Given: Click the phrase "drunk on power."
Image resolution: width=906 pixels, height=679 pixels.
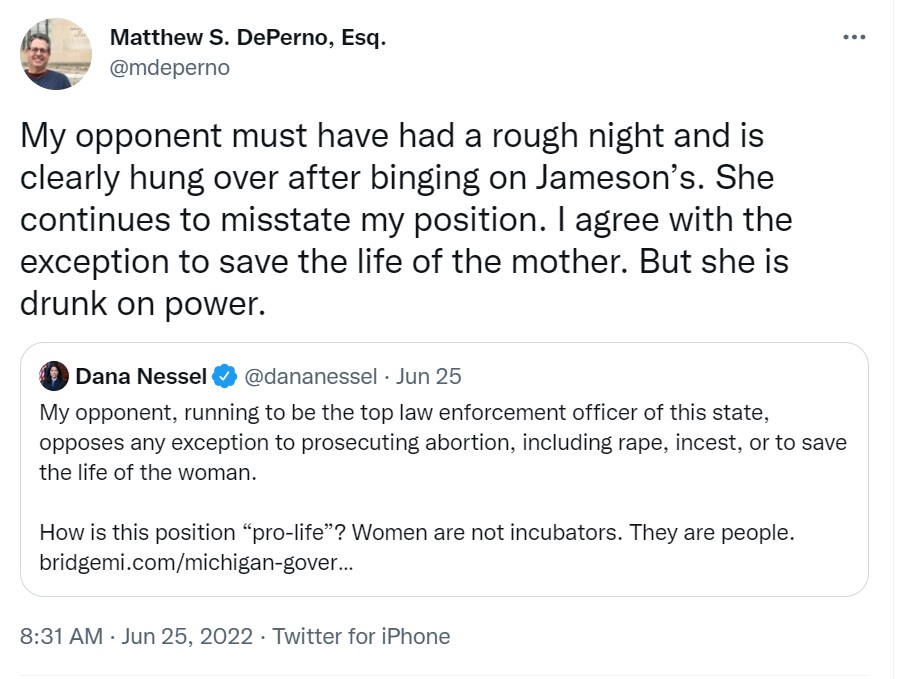Looking at the screenshot, I should click(x=143, y=304).
